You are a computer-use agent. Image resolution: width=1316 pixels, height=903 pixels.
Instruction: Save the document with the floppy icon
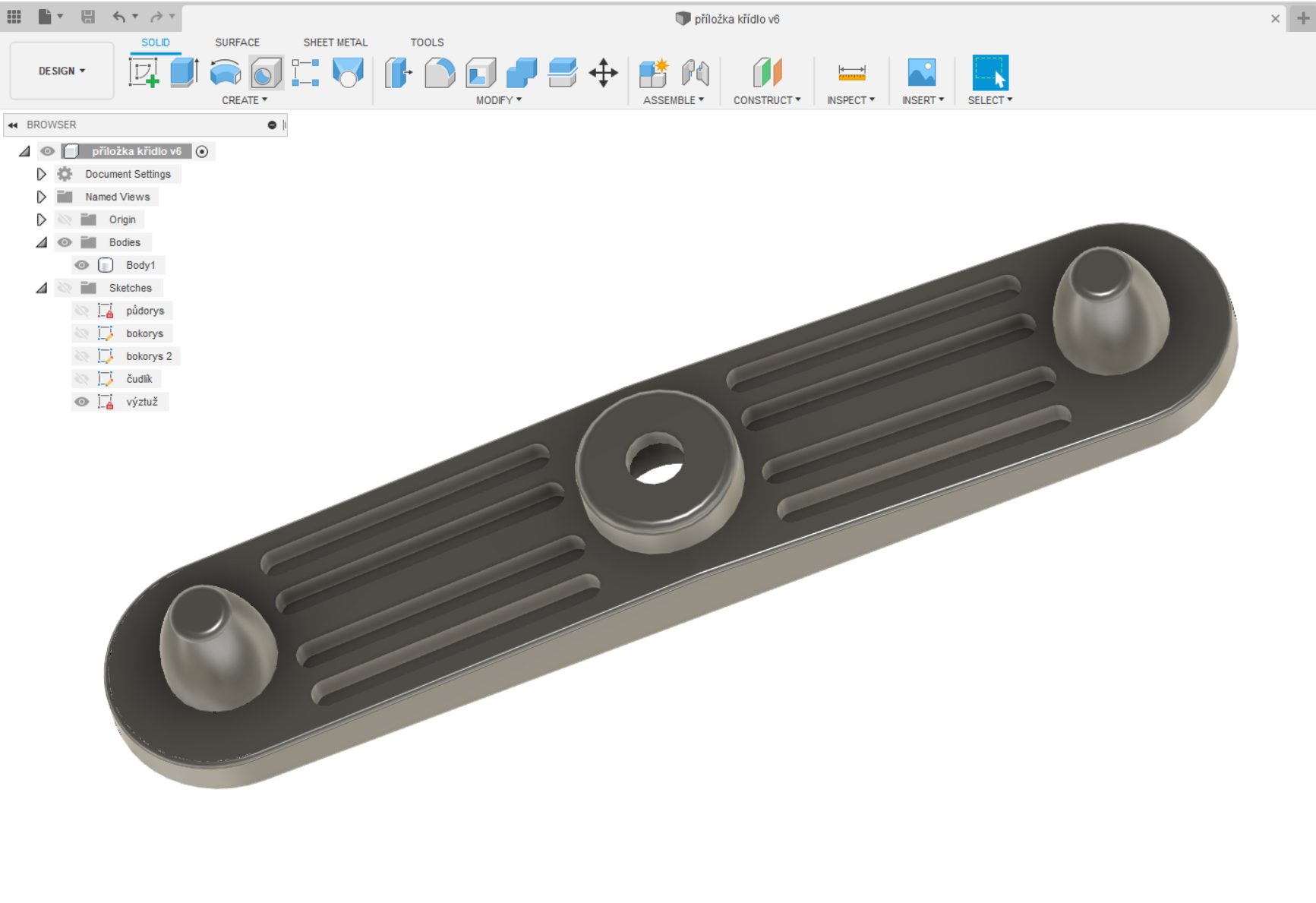(x=88, y=16)
